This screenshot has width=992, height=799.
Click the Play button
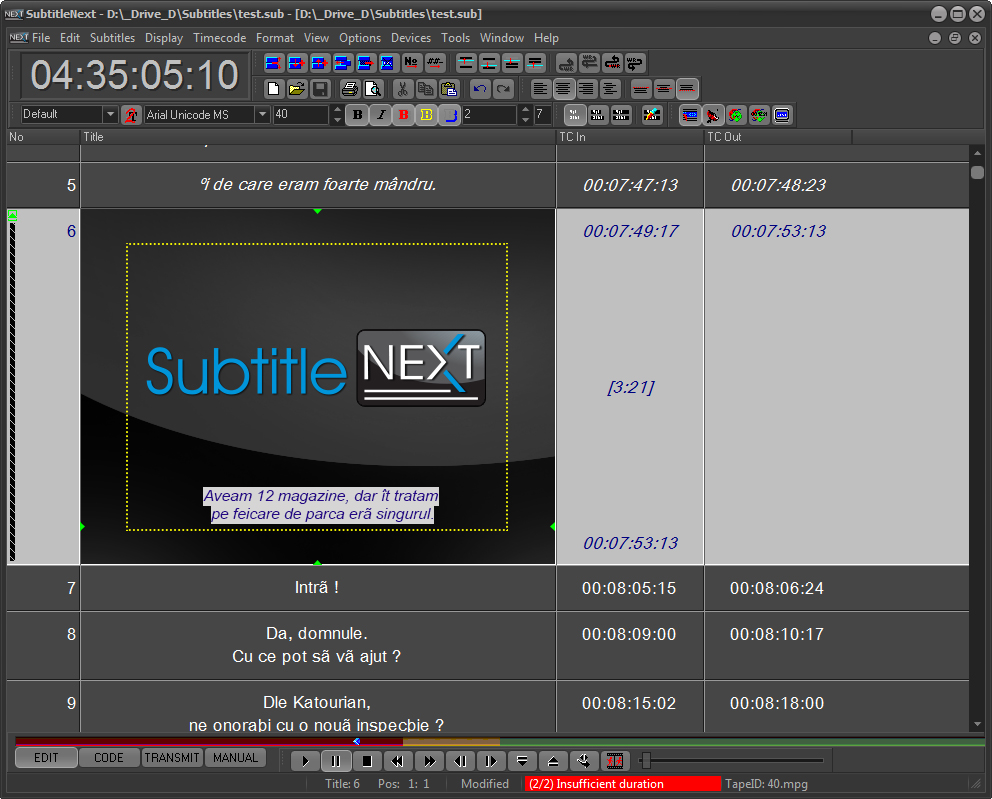pyautogui.click(x=305, y=760)
